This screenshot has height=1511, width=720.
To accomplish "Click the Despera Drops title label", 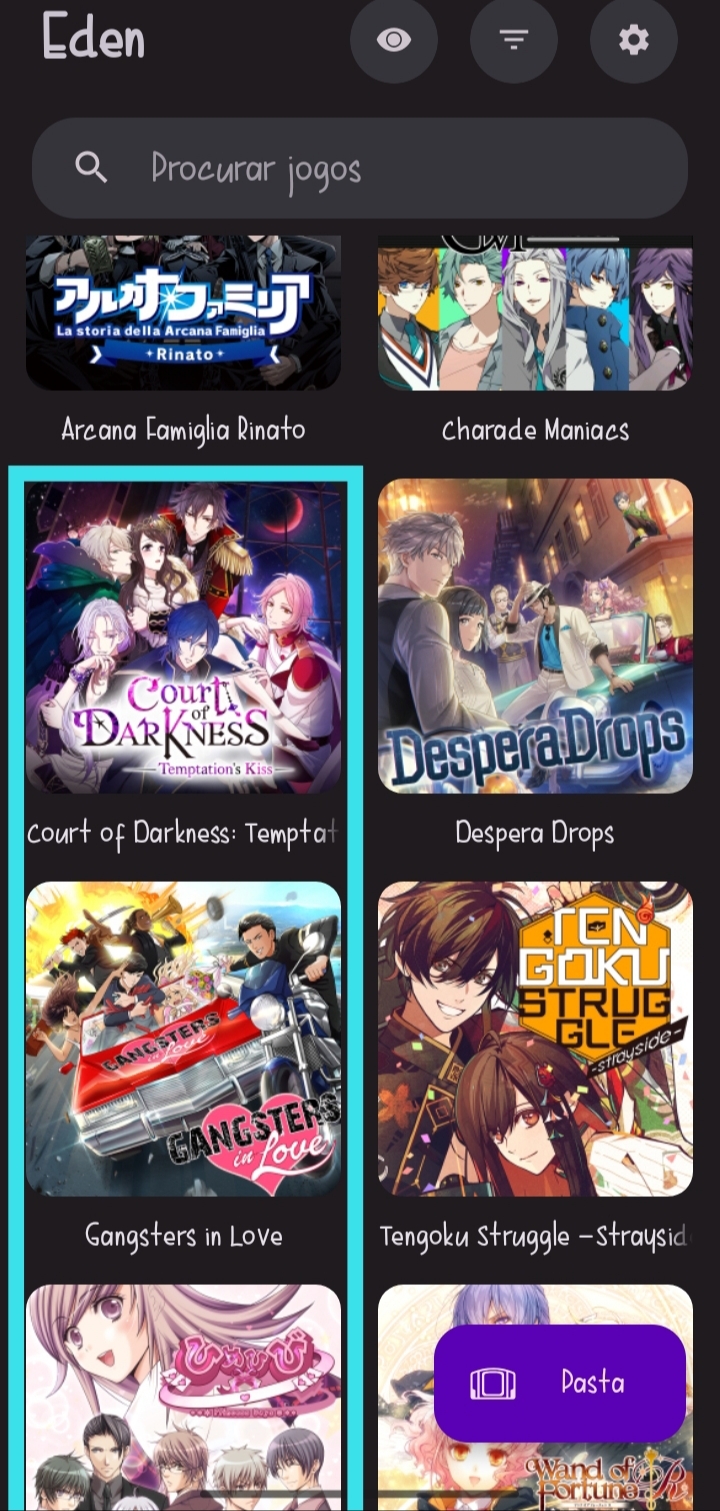I will tap(535, 833).
